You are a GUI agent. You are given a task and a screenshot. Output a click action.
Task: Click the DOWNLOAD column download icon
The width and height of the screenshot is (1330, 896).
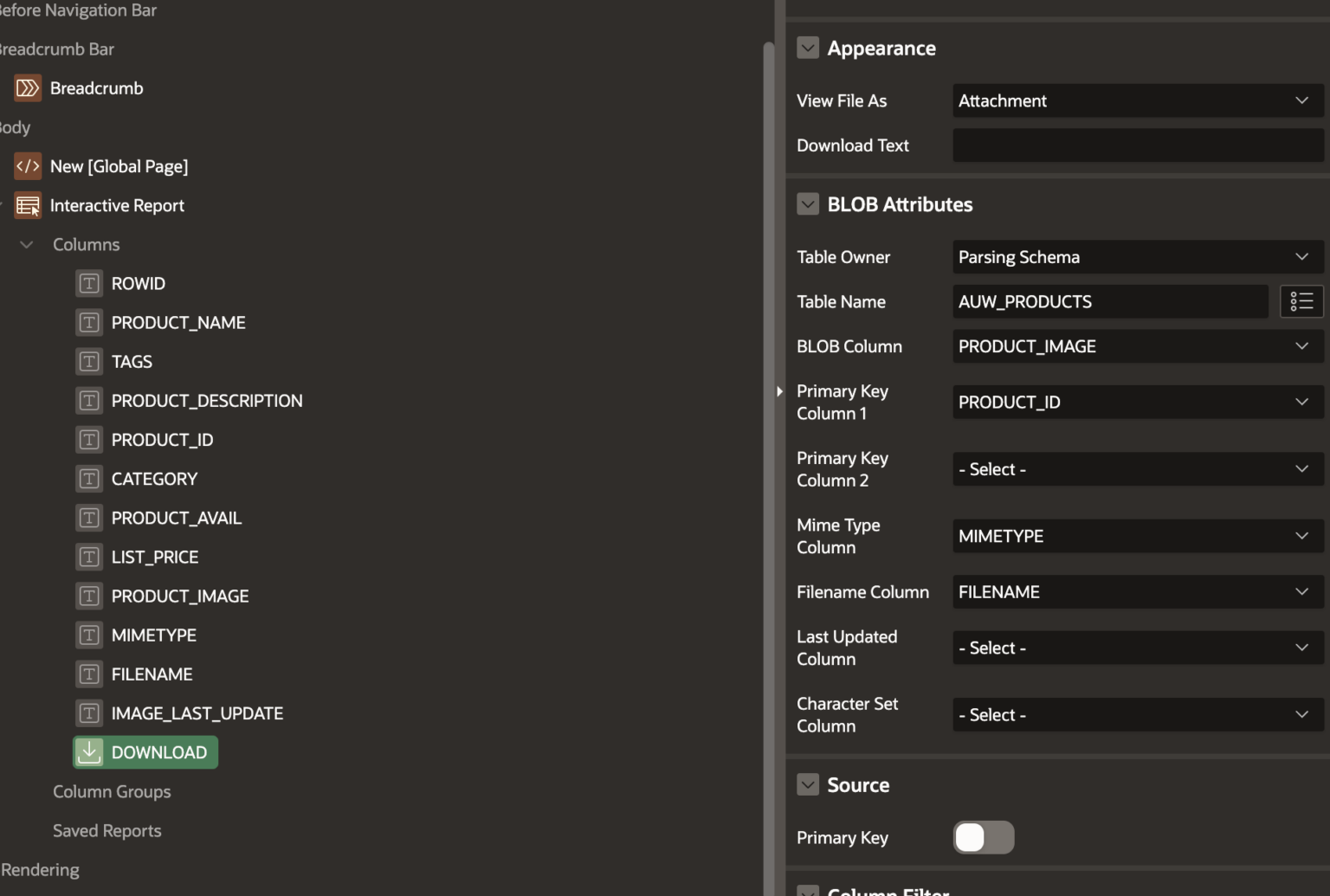click(x=88, y=751)
